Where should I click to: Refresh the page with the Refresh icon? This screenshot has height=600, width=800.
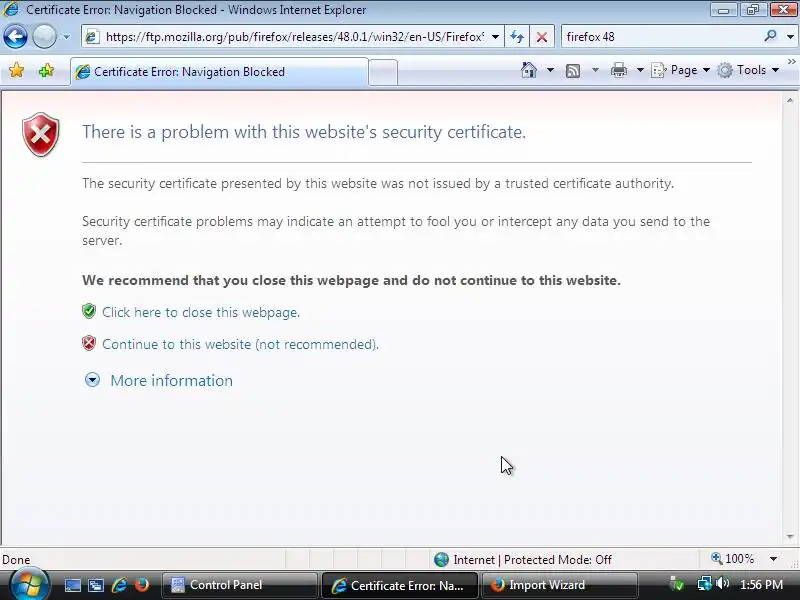(517, 37)
